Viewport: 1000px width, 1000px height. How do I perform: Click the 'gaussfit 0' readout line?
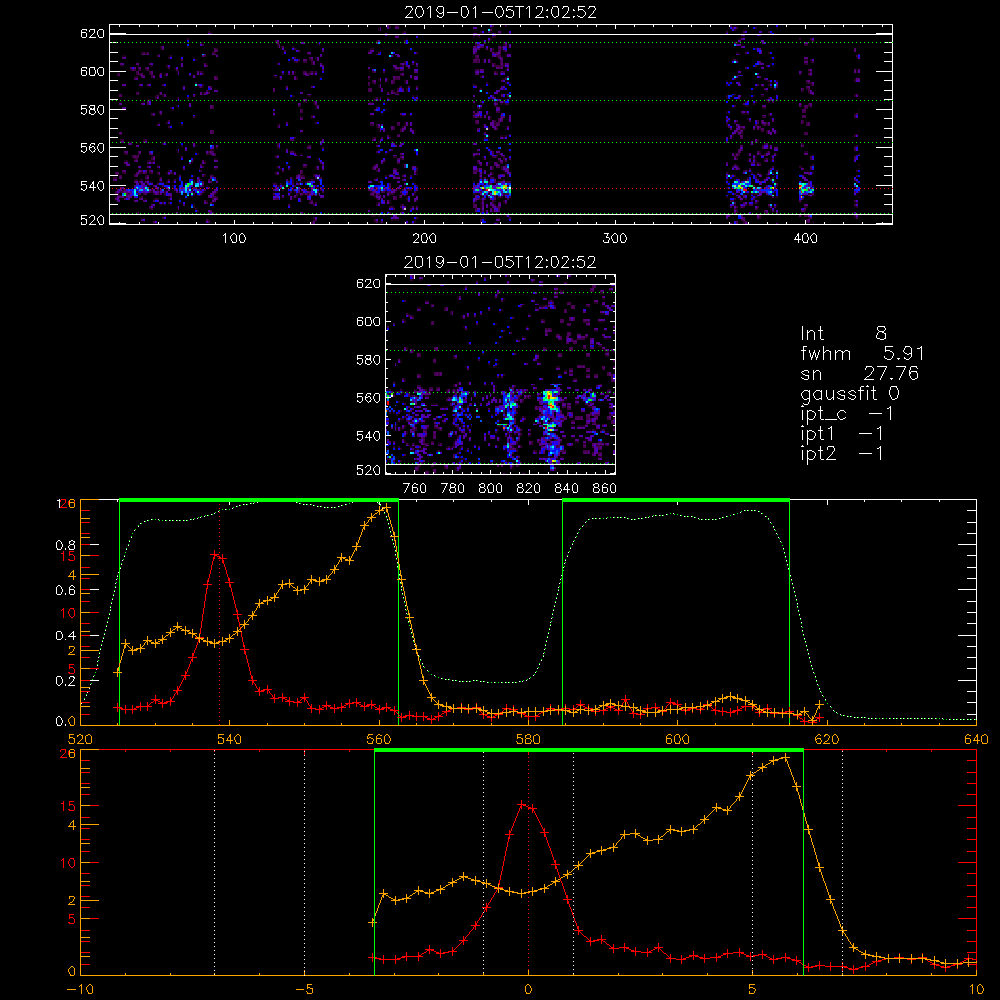click(x=850, y=393)
